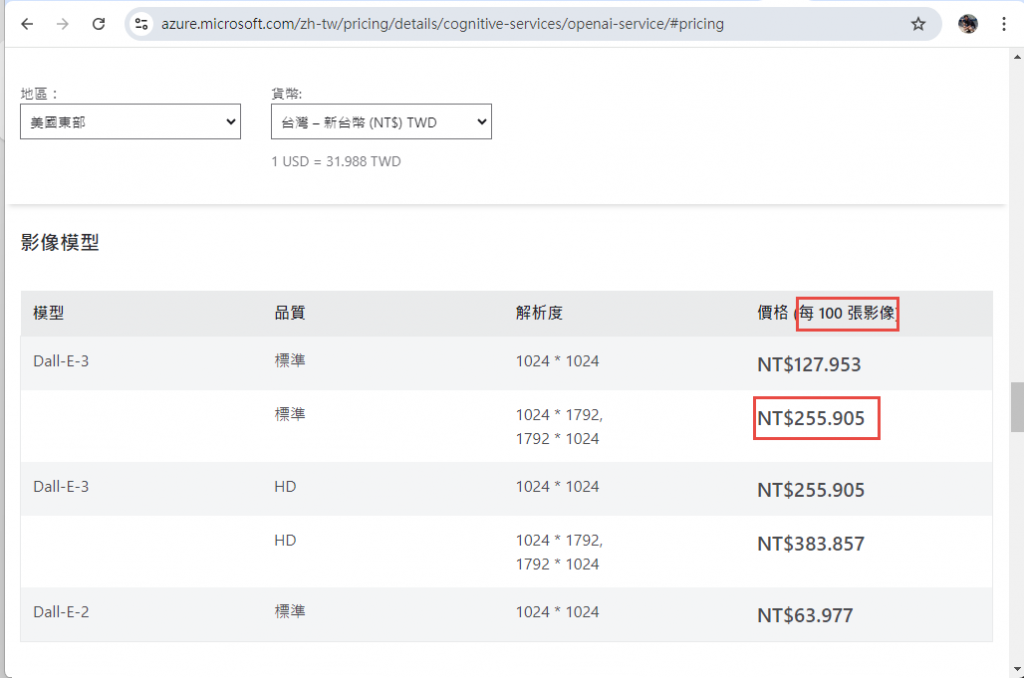Open the 地區 region dropdown 美國東部
The width and height of the screenshot is (1024, 678).
(x=131, y=121)
